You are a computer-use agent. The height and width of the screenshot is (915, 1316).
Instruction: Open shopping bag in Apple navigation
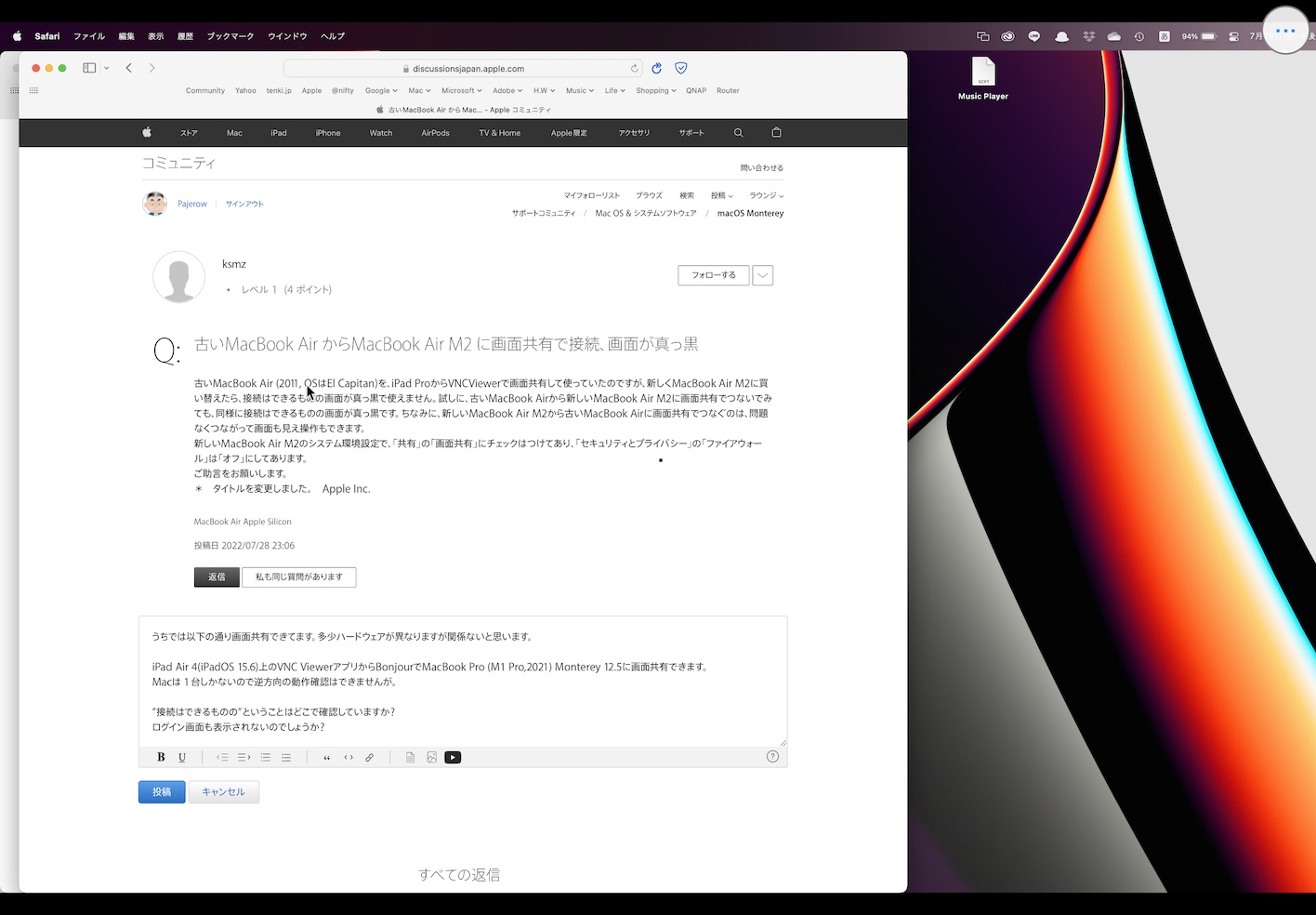click(x=776, y=132)
